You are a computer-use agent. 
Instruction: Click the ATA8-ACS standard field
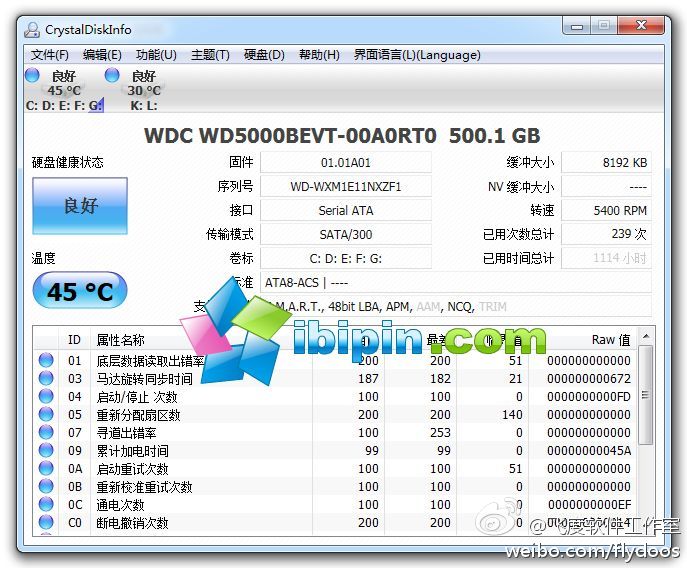(456, 282)
